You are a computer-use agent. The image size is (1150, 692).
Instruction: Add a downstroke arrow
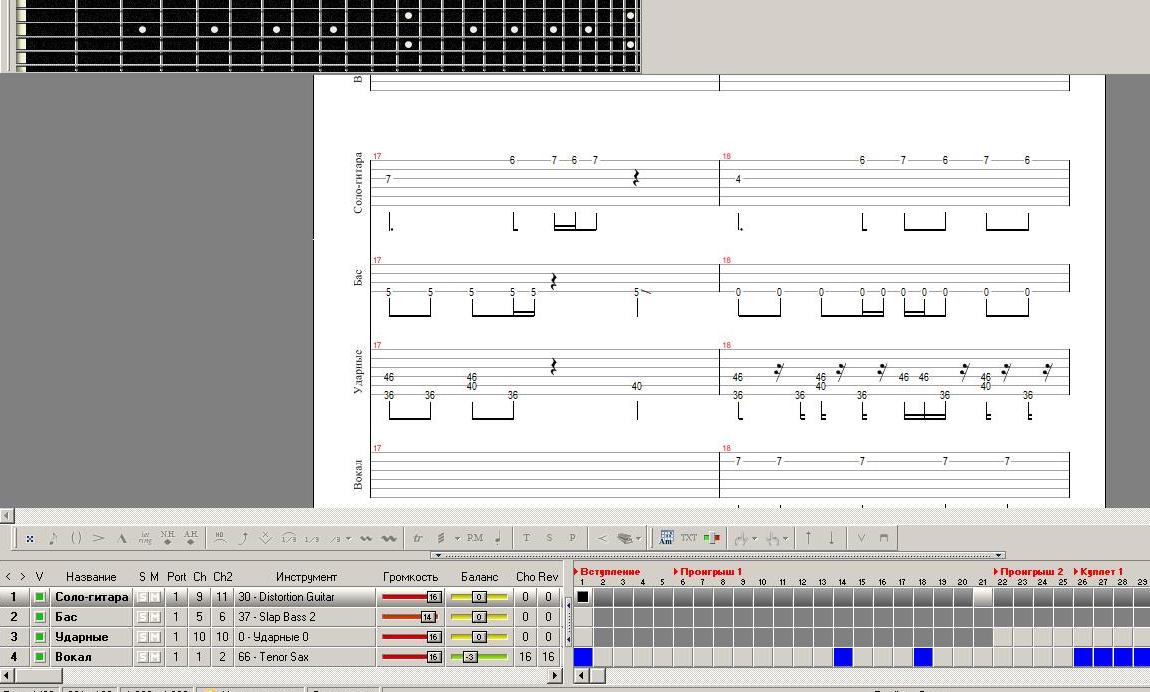(x=831, y=538)
